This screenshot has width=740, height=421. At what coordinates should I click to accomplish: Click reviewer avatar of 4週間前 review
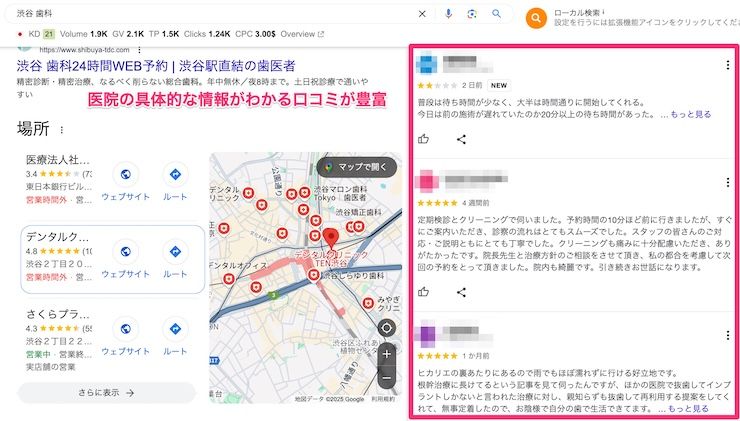(x=426, y=181)
